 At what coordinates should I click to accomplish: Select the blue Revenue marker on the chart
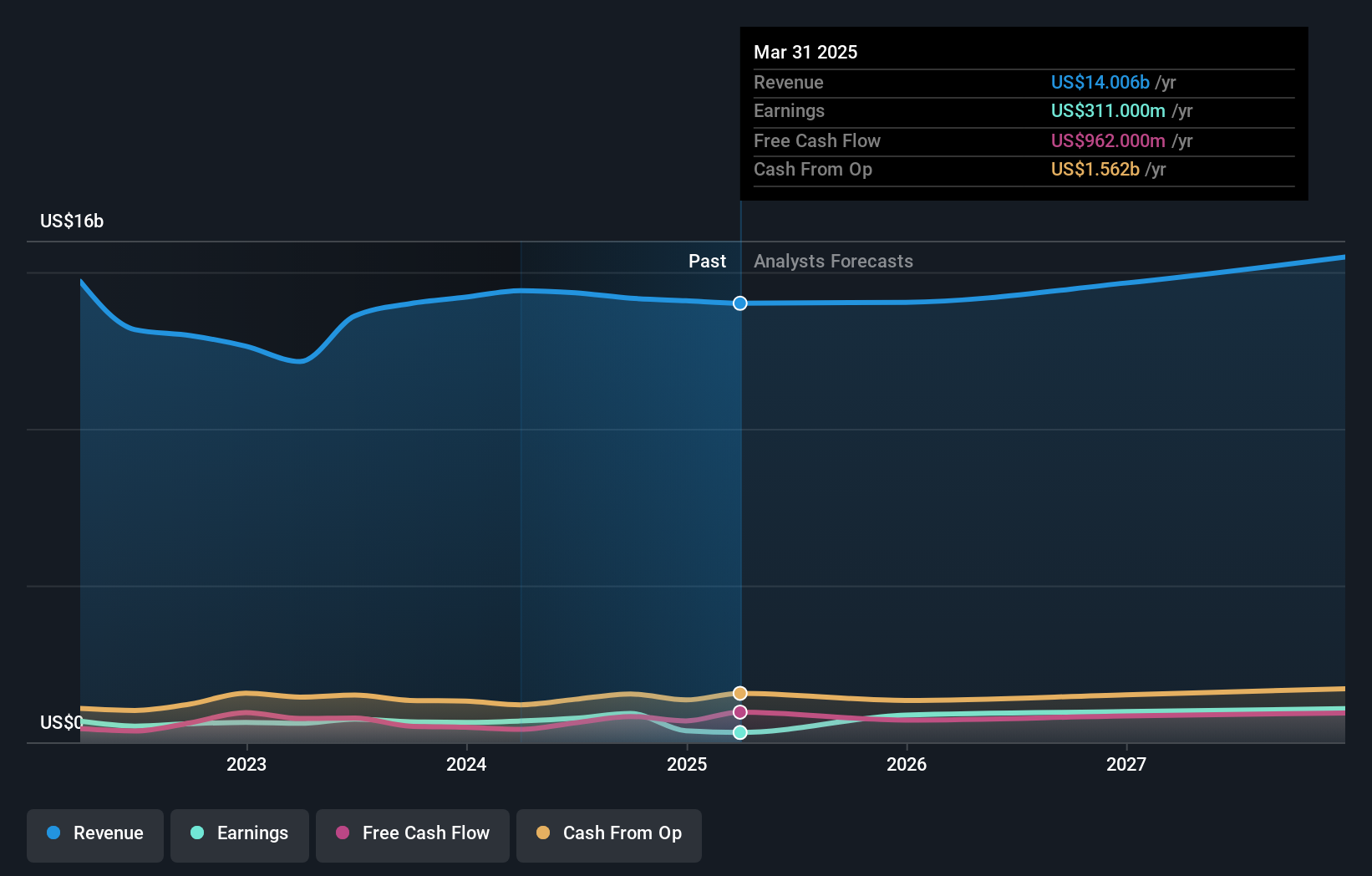coord(739,303)
